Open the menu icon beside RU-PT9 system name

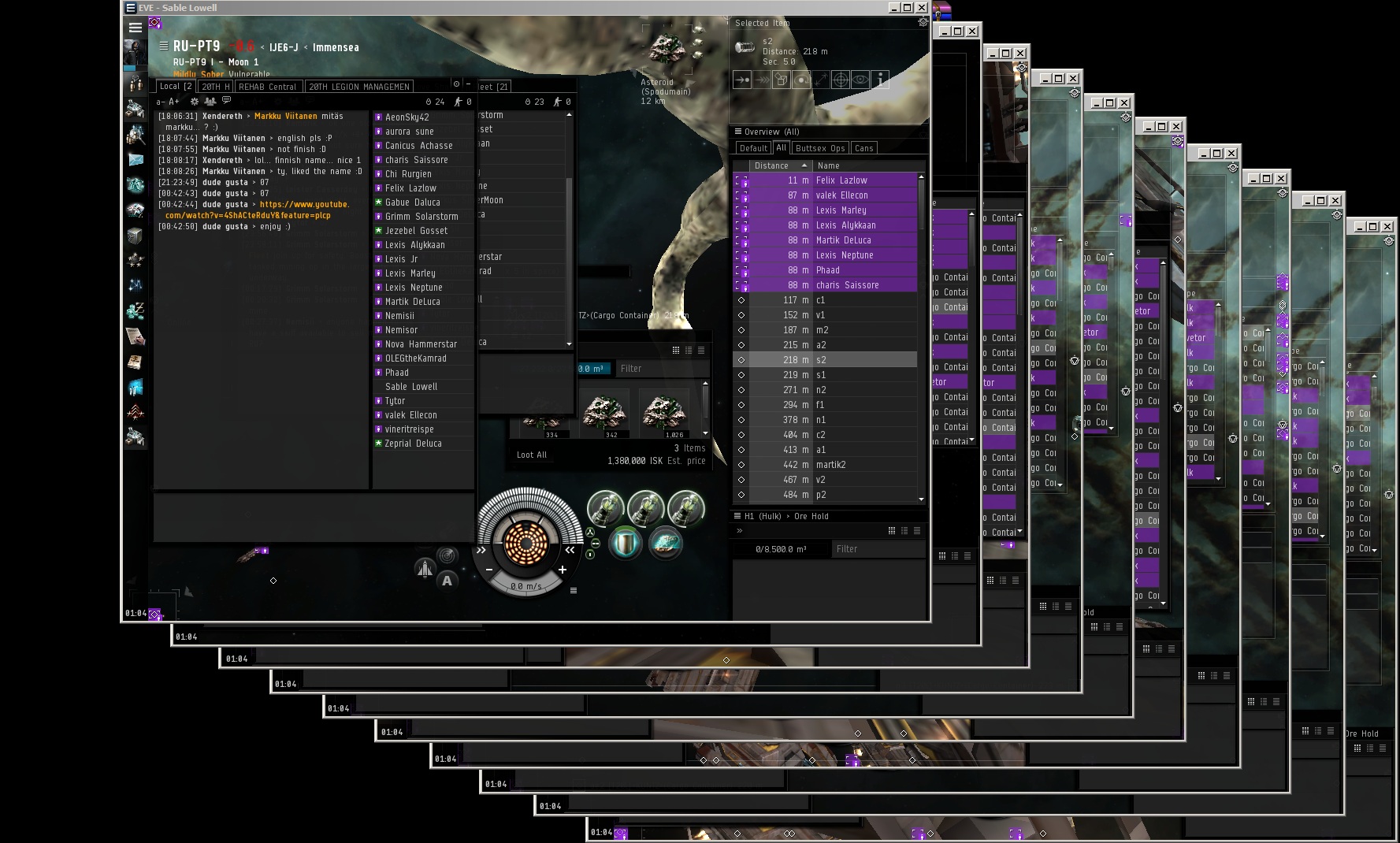164,46
